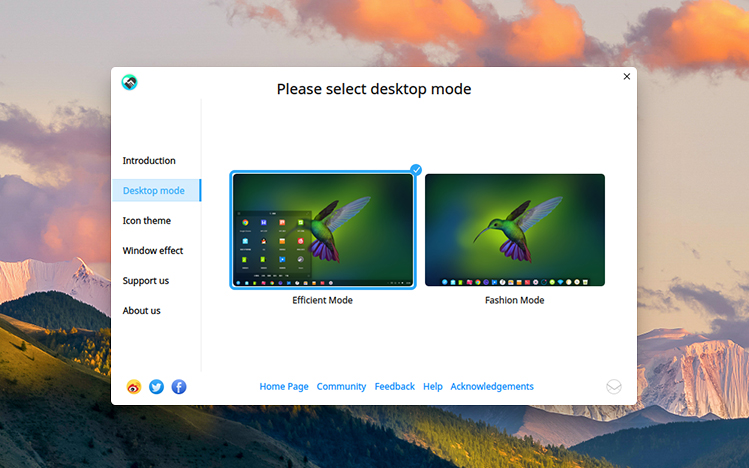Open the Window effect section

(x=153, y=251)
